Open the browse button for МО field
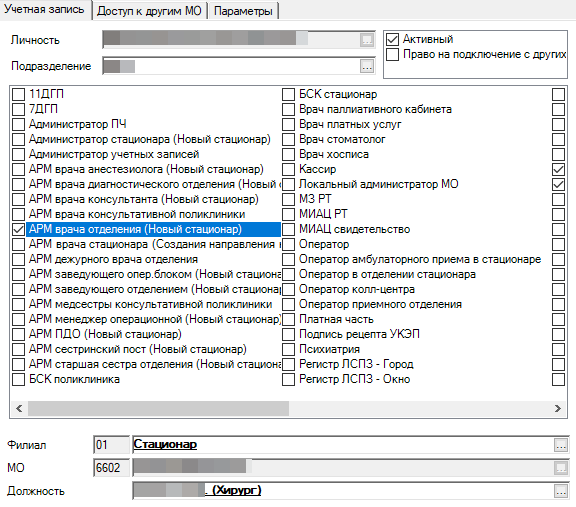 pos(561,468)
